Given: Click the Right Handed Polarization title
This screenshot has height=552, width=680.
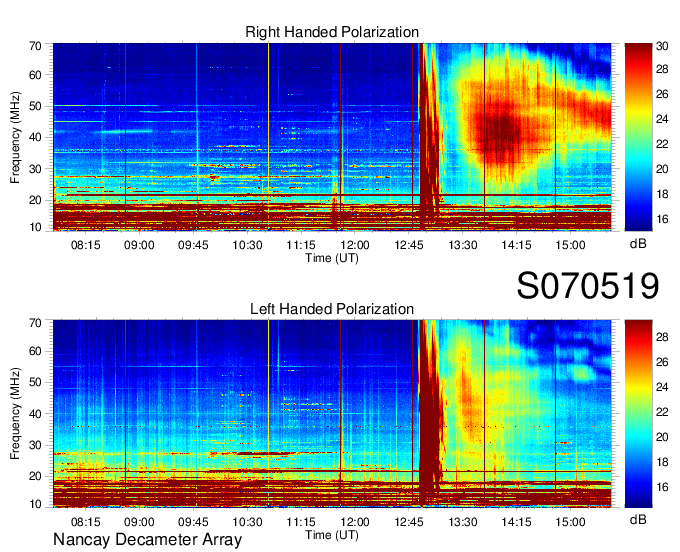Looking at the screenshot, I should pos(332,32).
